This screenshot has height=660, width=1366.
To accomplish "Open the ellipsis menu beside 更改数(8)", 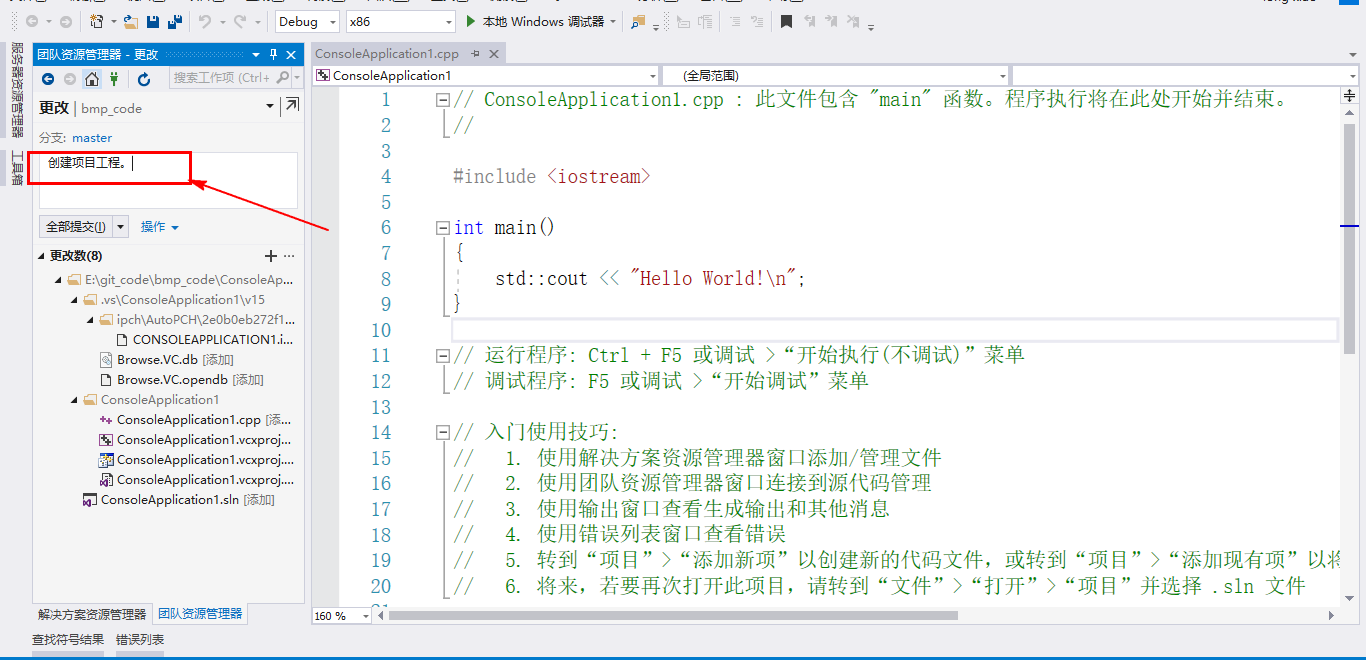I will [289, 256].
